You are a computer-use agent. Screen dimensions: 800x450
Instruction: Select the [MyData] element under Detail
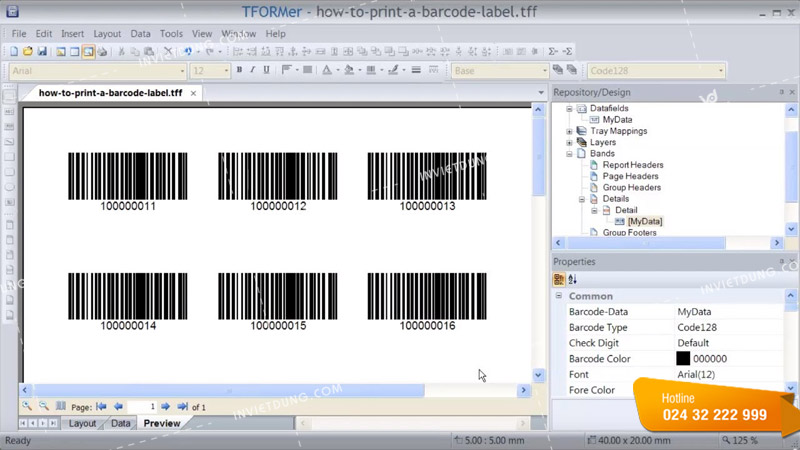point(645,221)
